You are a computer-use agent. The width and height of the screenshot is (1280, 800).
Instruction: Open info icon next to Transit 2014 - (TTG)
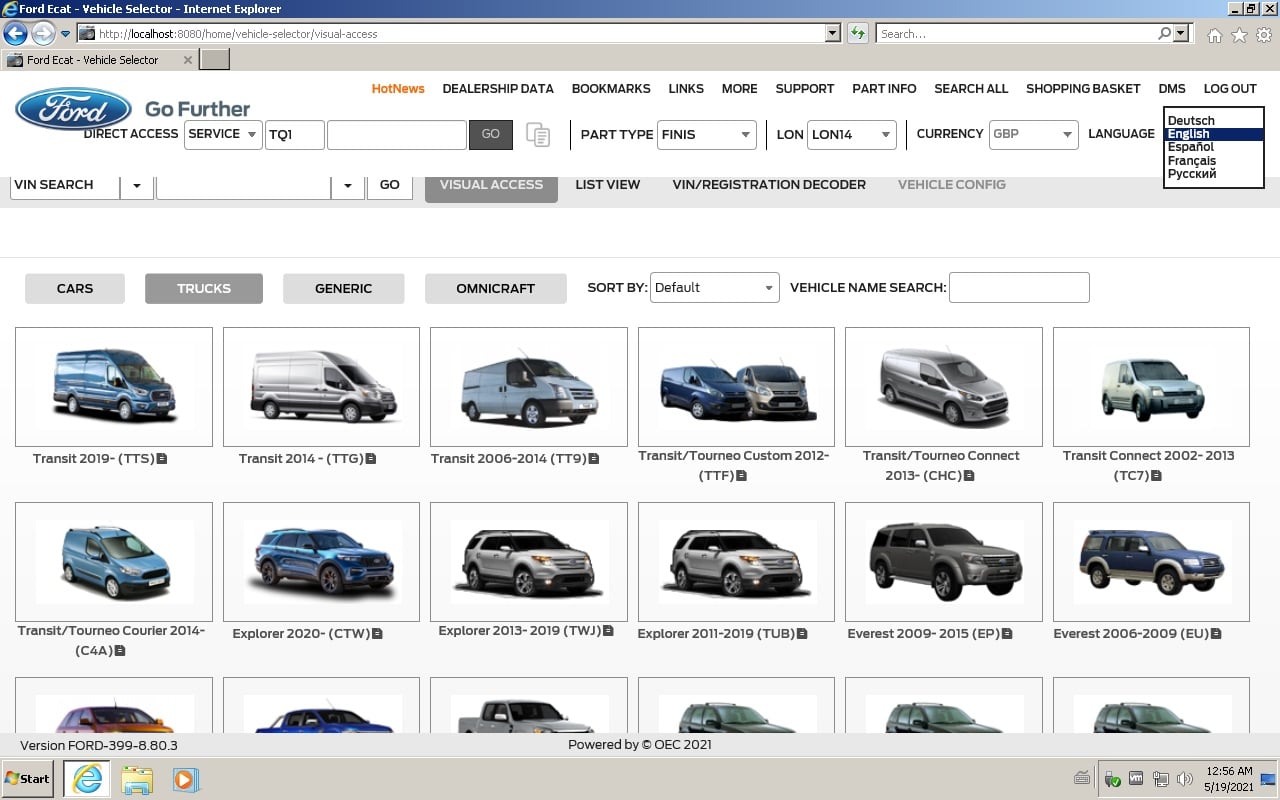click(x=371, y=459)
